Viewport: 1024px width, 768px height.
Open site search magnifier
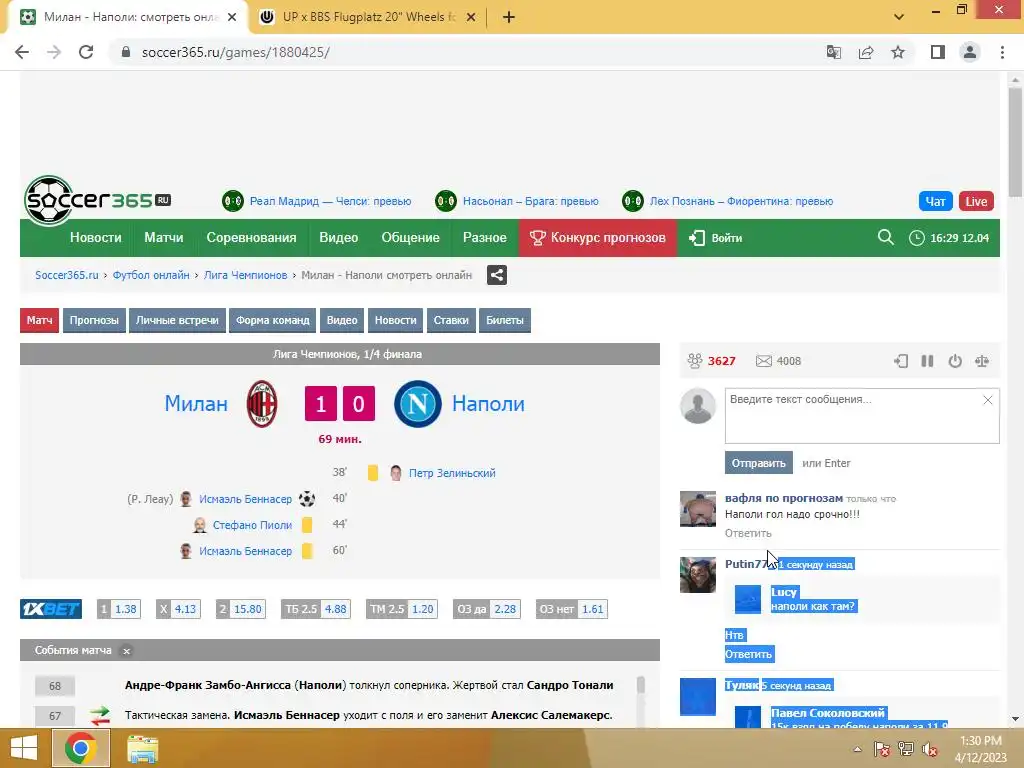pos(886,237)
